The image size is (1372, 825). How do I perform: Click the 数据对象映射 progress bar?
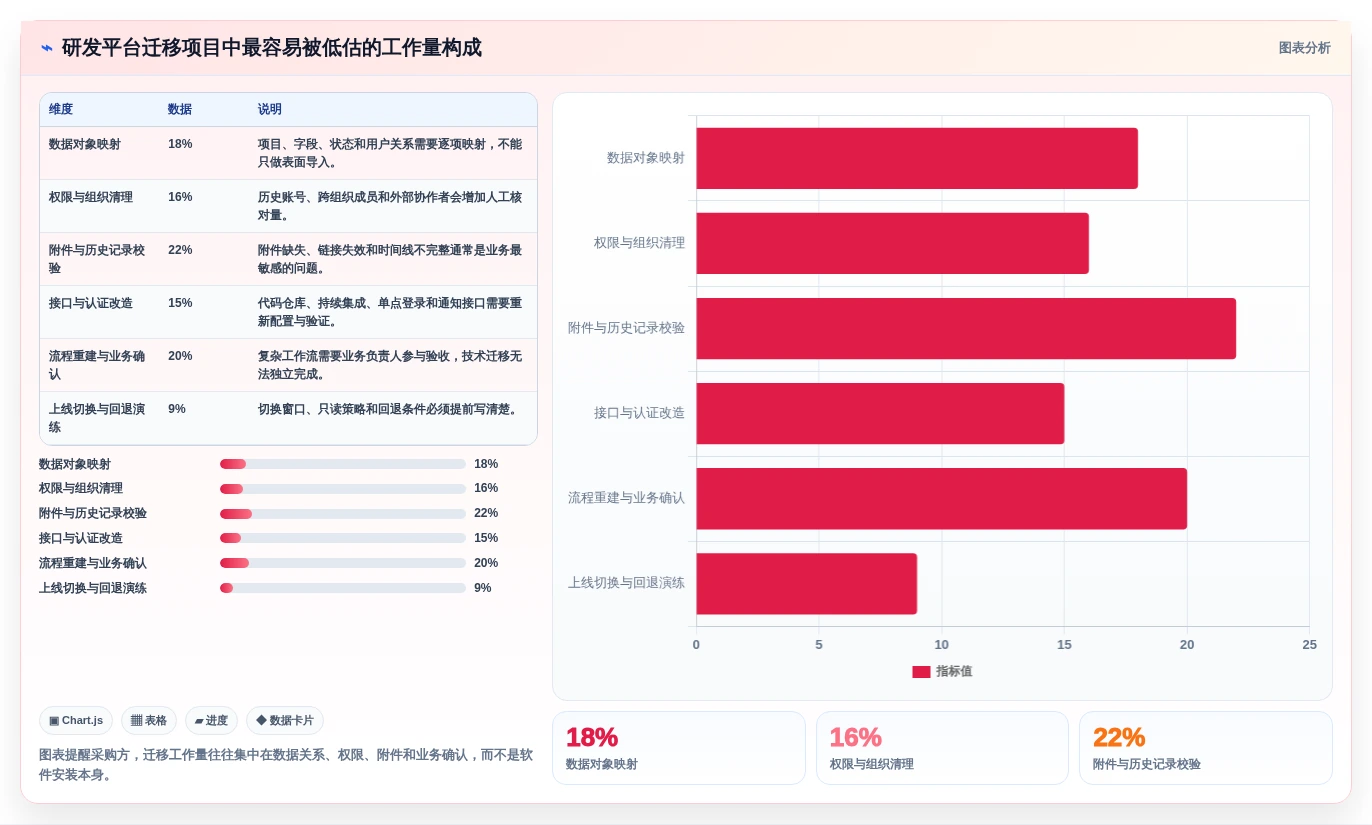(x=343, y=464)
